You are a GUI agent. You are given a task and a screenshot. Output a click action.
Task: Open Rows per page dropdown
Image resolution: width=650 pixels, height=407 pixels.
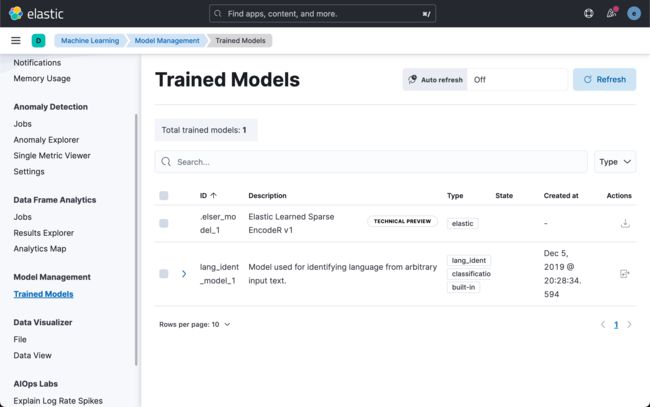194,325
